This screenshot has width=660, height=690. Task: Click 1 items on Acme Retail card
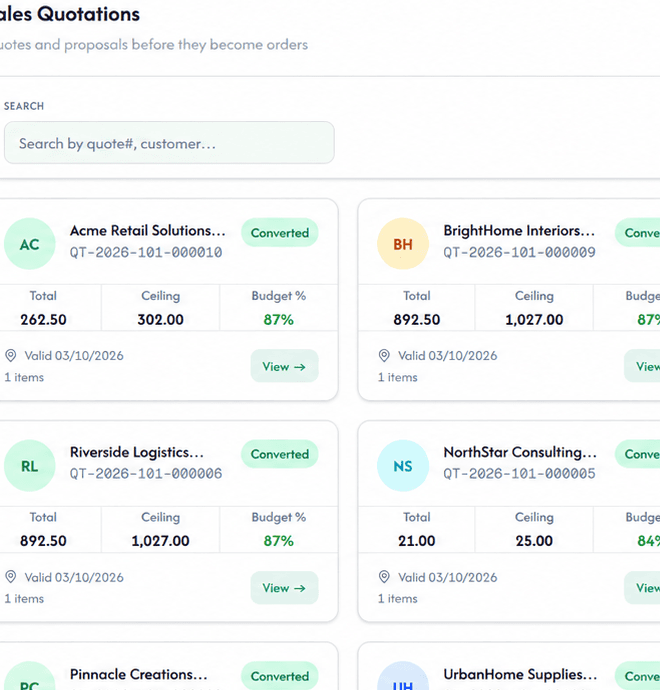click(24, 377)
